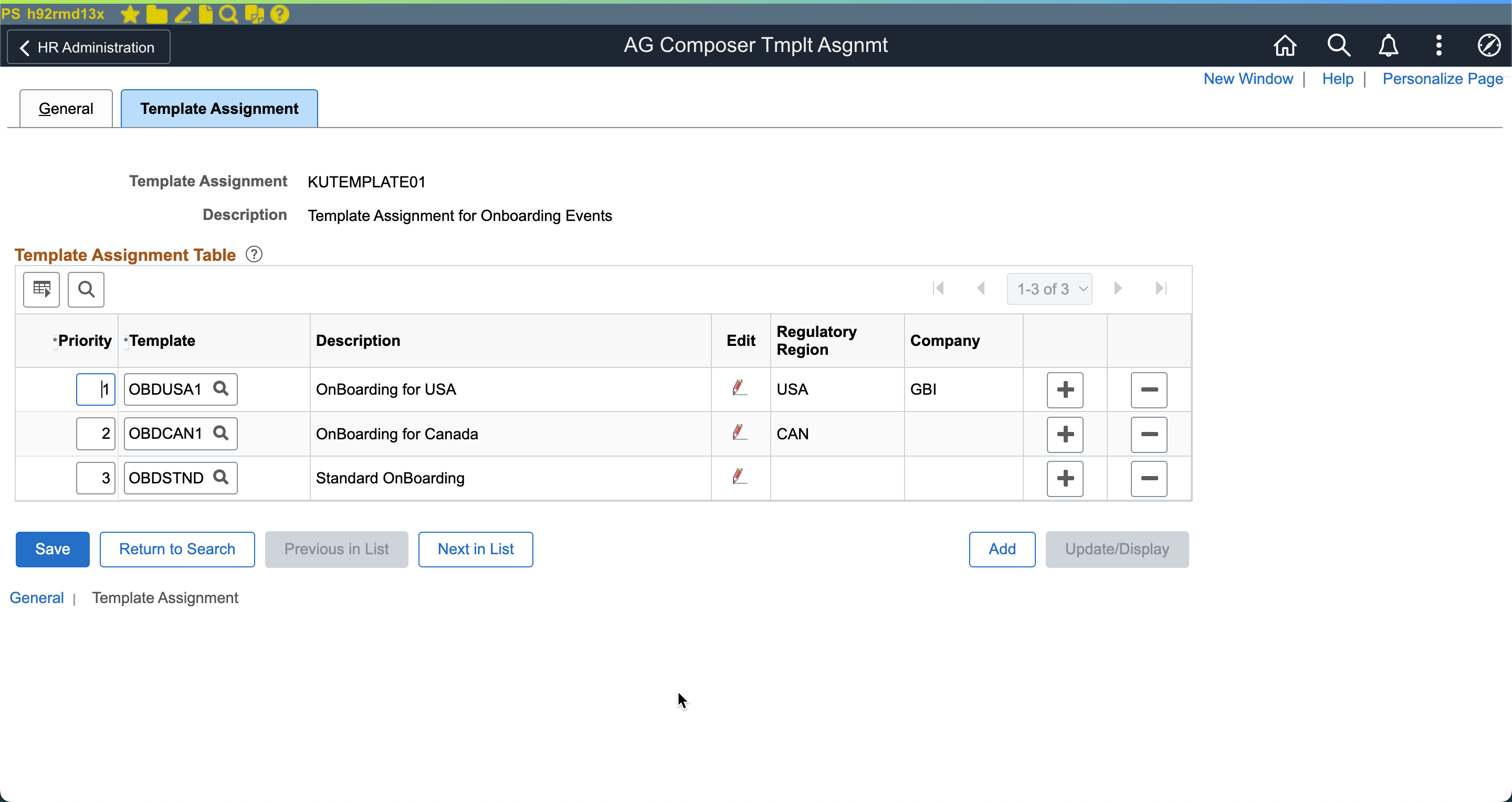This screenshot has height=802, width=1512.
Task: Select the Template Assignment tab
Action: click(219, 109)
